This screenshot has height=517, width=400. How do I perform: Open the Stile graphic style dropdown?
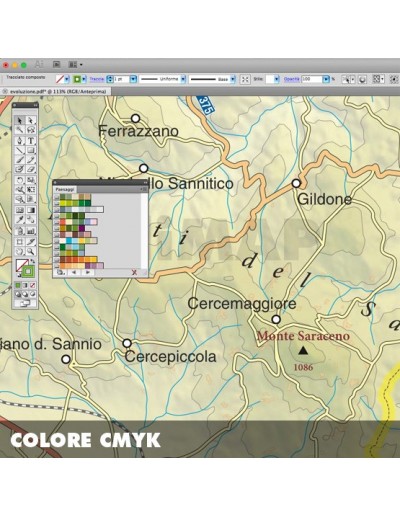277,79
